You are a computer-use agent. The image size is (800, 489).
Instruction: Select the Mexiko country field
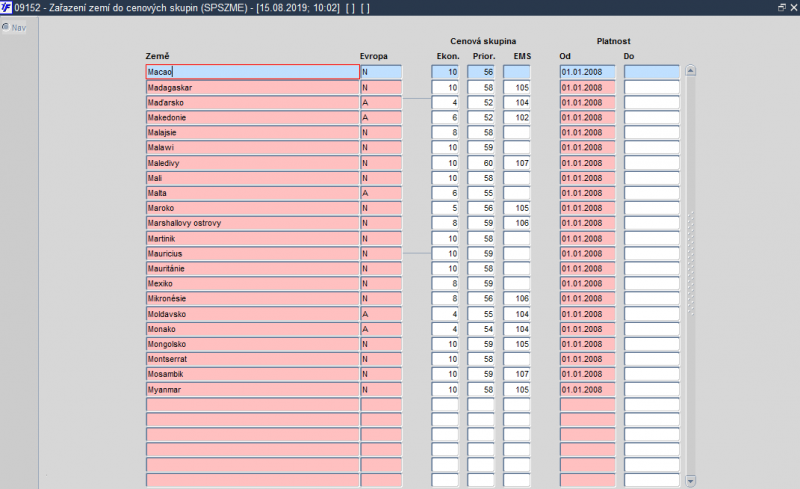point(253,283)
